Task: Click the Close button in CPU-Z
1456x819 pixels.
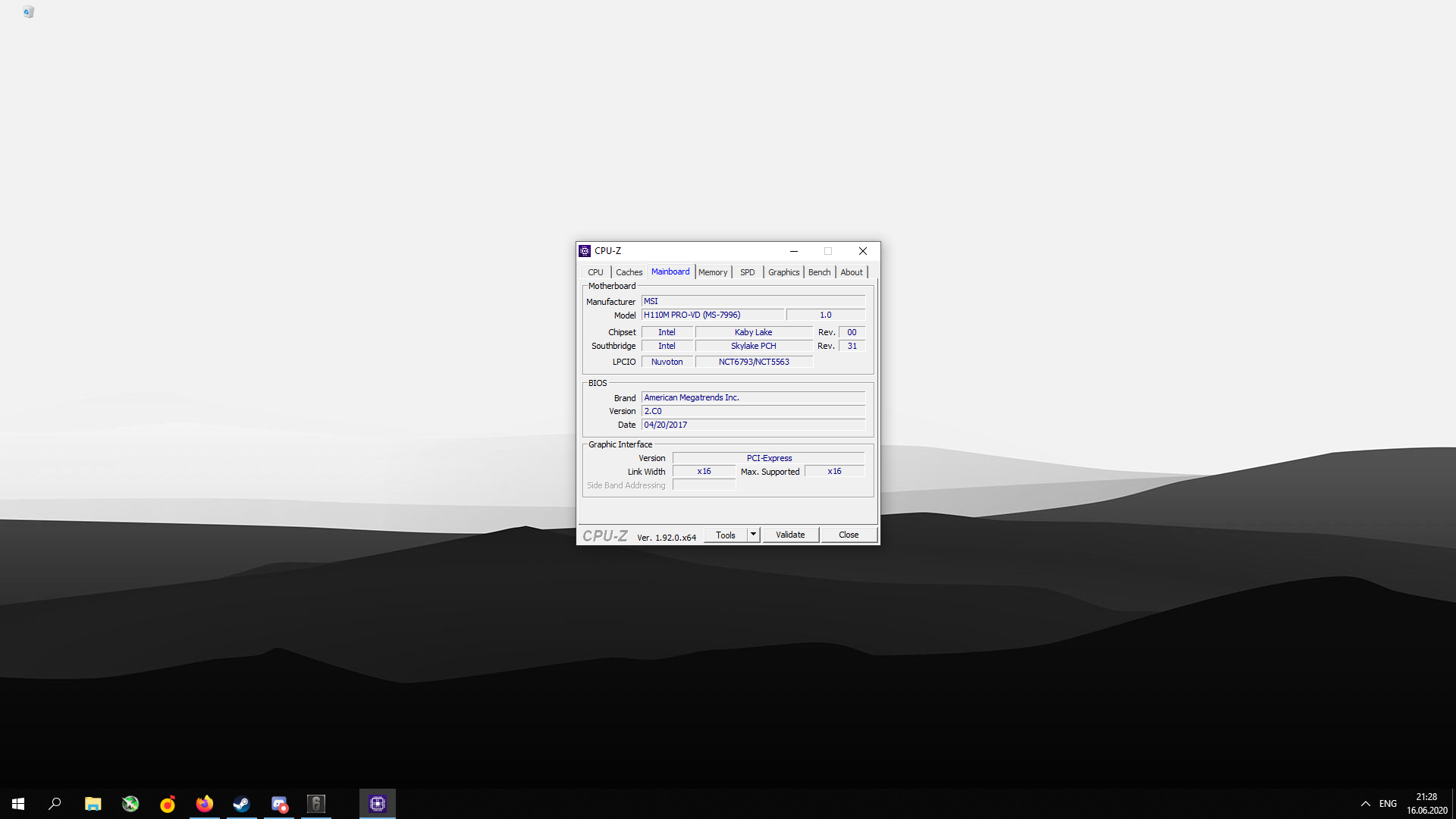Action: [x=848, y=535]
